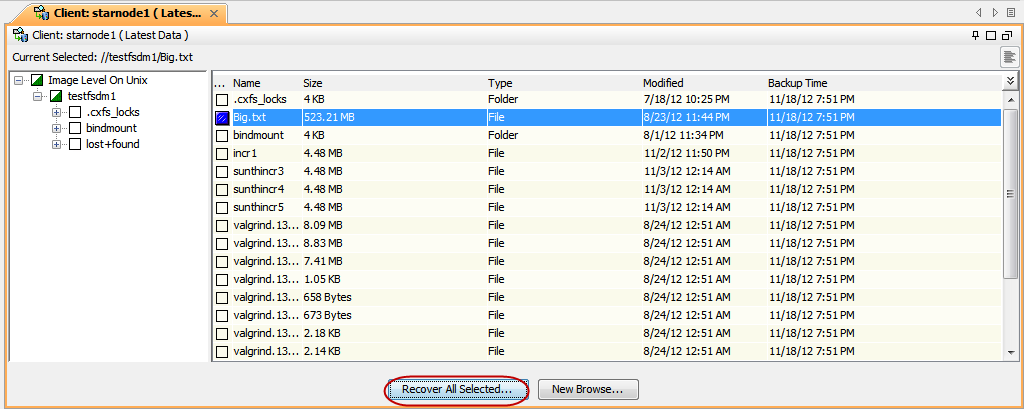This screenshot has width=1024, height=409.
Task: Tick the bindmount checkbox in the tree
Action: click(x=74, y=128)
